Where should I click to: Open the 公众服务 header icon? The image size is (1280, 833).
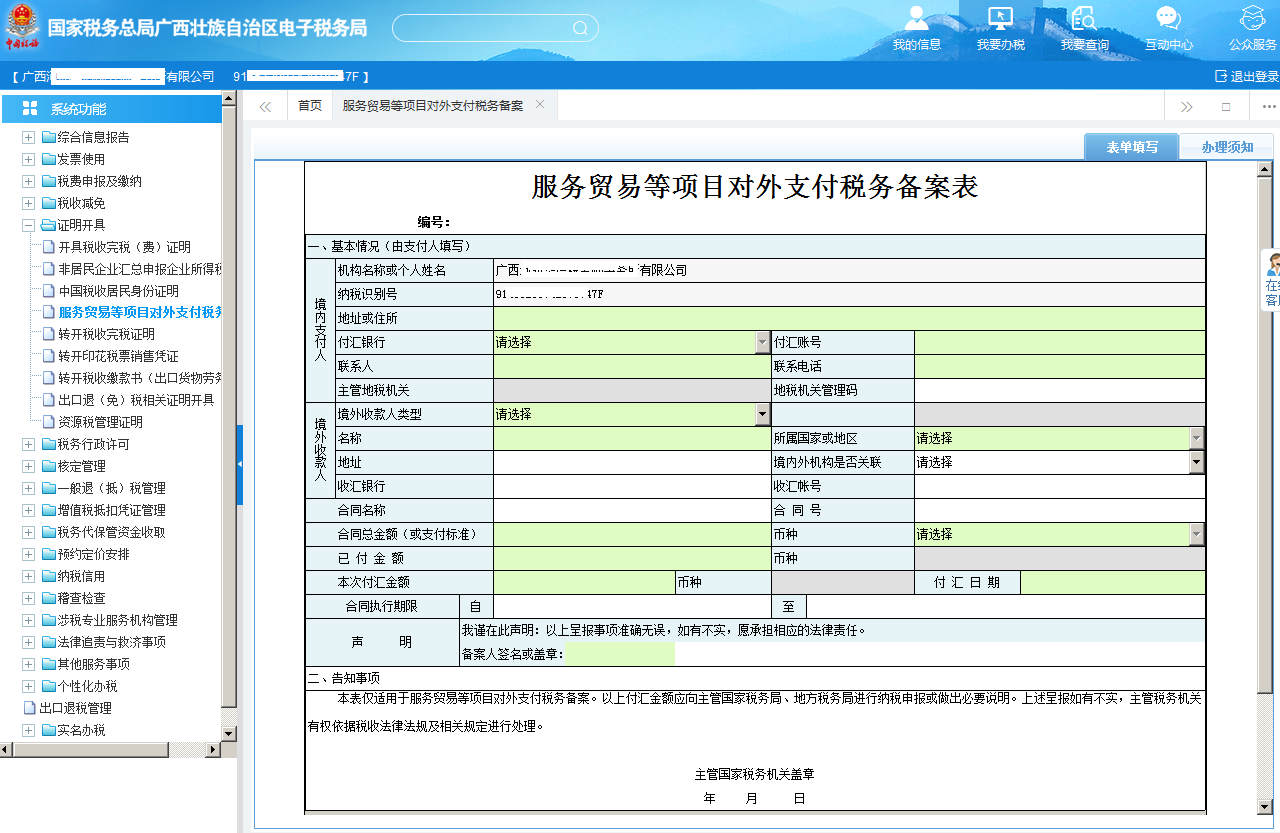pyautogui.click(x=1253, y=18)
